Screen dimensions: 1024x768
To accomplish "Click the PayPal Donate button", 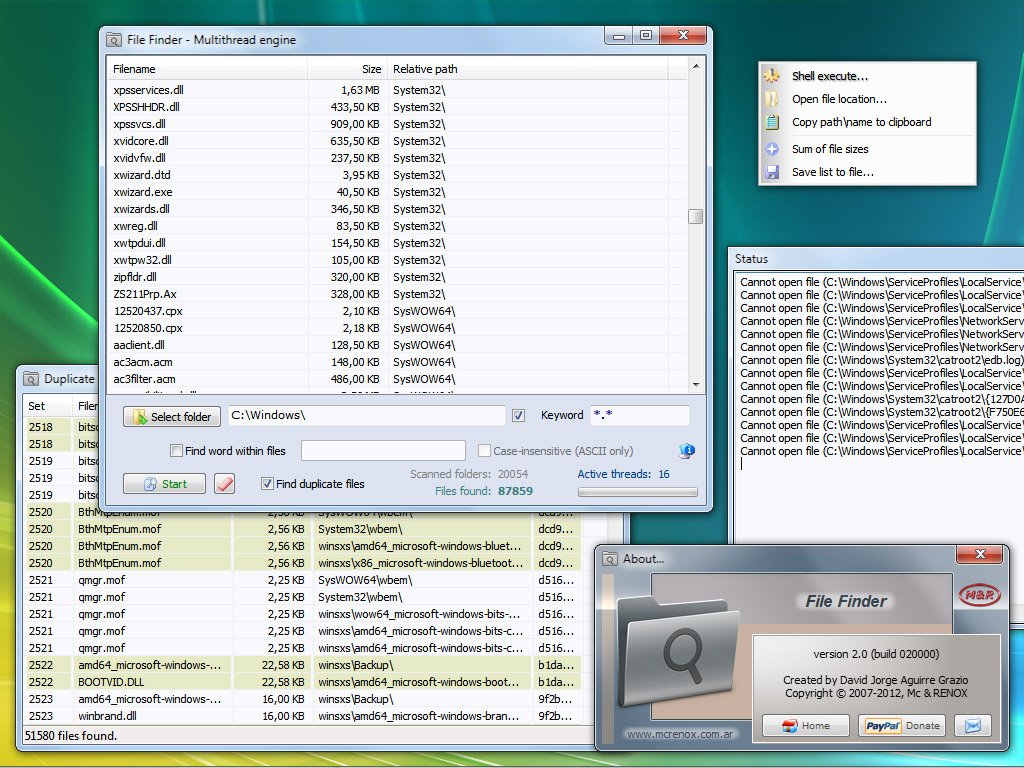I will pos(901,726).
